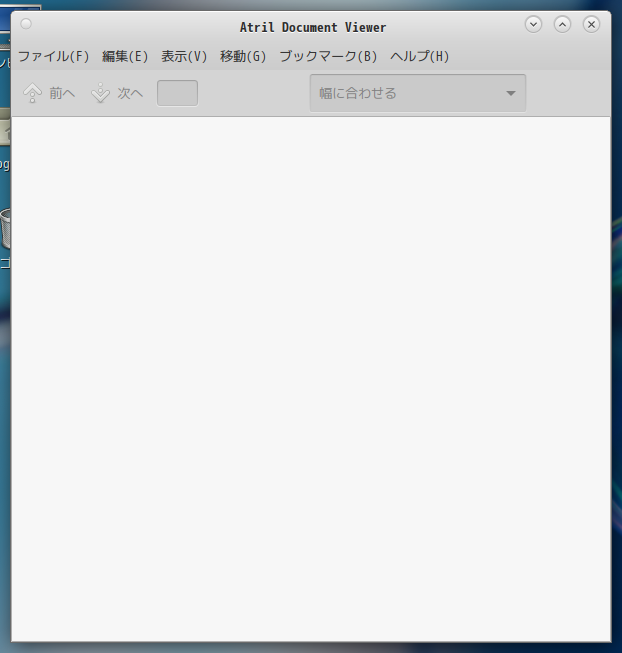Open the ブックマーク(B) menu
Viewport: 622px width, 653px height.
(328, 56)
